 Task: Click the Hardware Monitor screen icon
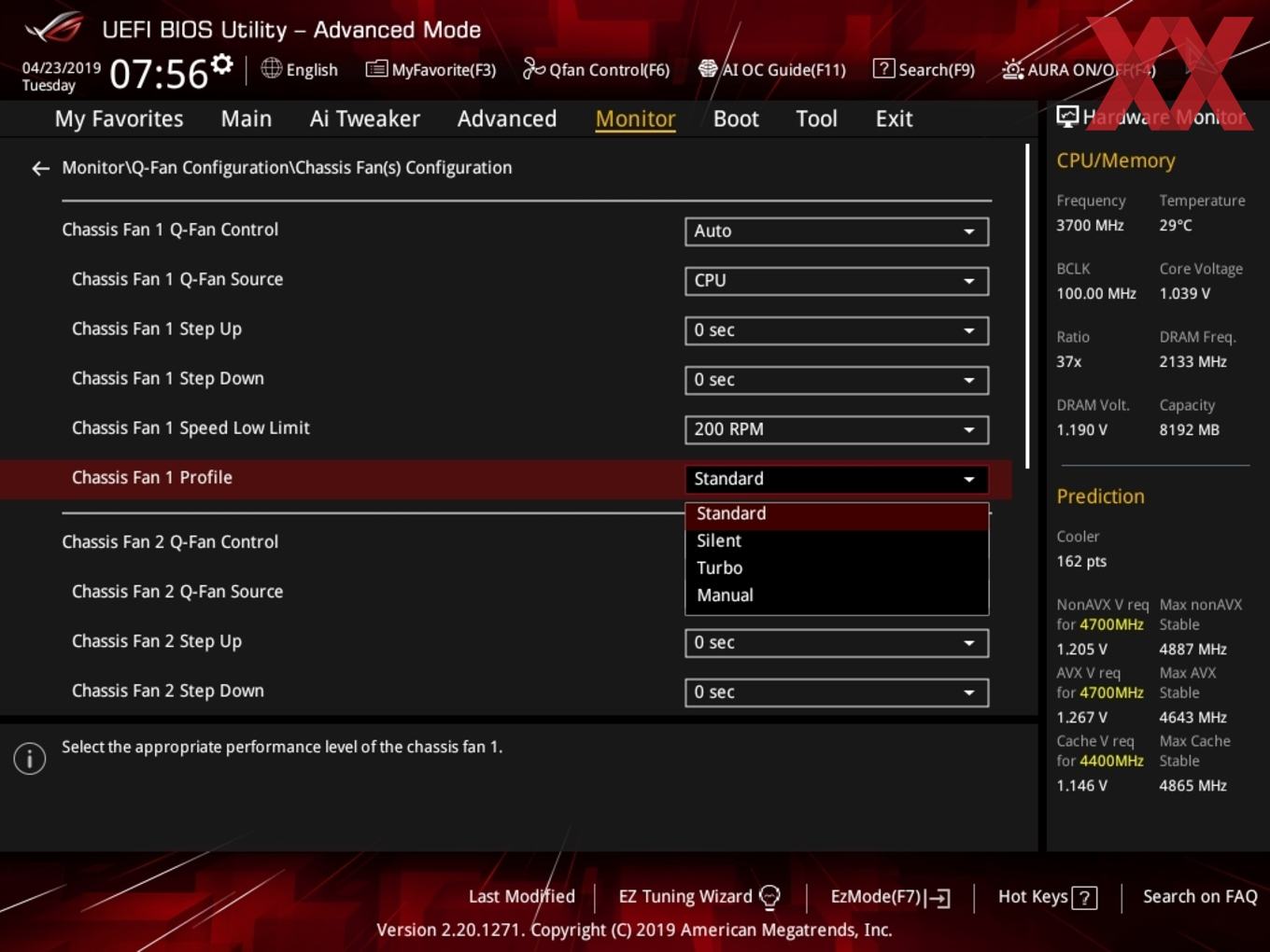(1066, 117)
